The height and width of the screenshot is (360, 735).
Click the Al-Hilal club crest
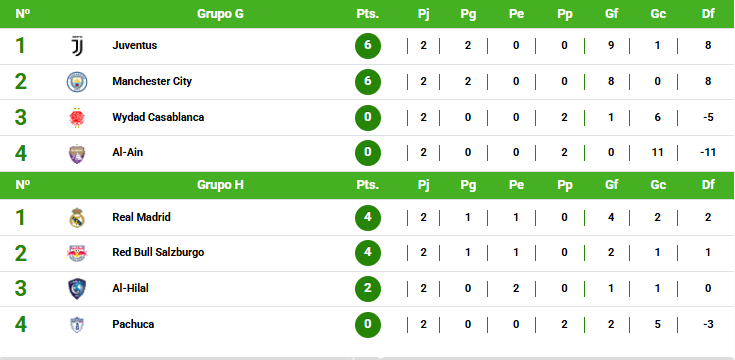pyautogui.click(x=77, y=289)
